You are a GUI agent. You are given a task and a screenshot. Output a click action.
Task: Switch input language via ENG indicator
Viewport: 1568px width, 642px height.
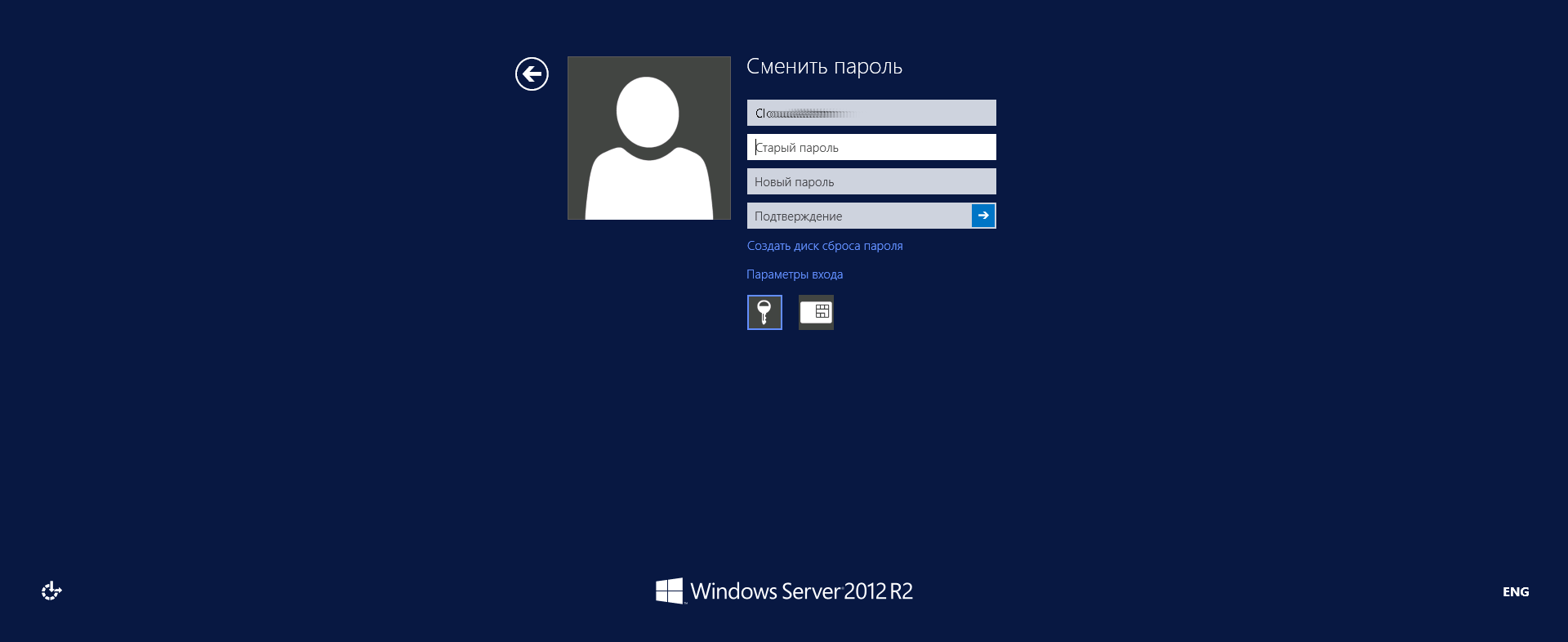pos(1515,591)
